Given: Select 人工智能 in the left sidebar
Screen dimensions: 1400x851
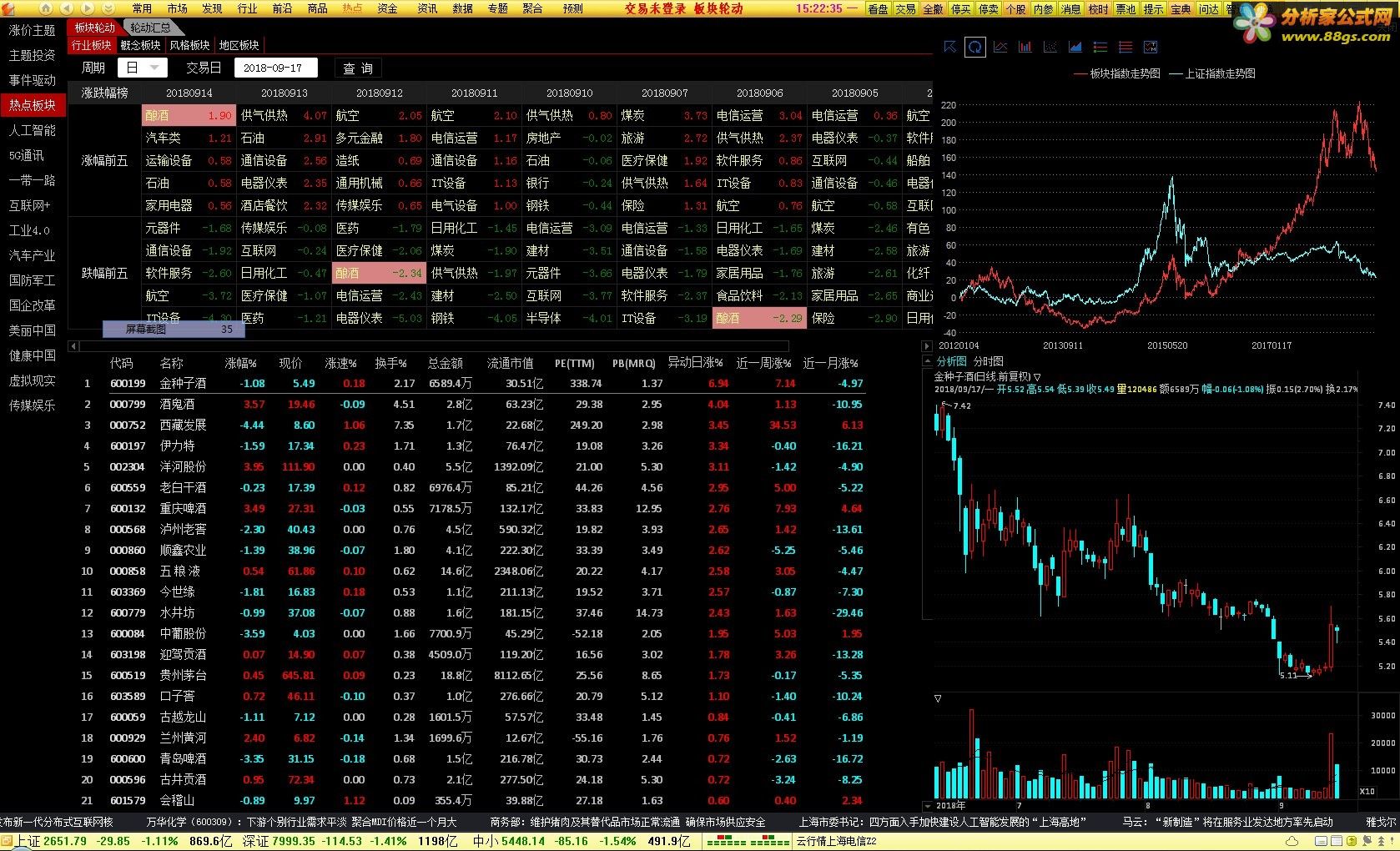Looking at the screenshot, I should tap(33, 130).
